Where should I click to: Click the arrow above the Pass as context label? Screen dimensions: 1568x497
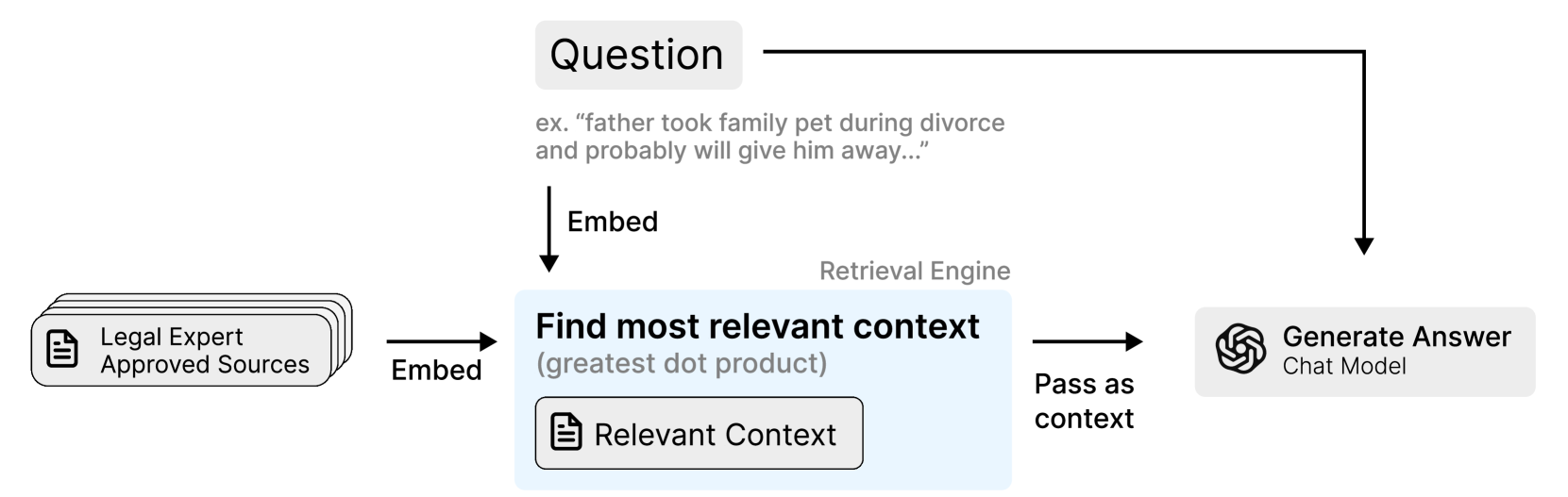point(1087,341)
